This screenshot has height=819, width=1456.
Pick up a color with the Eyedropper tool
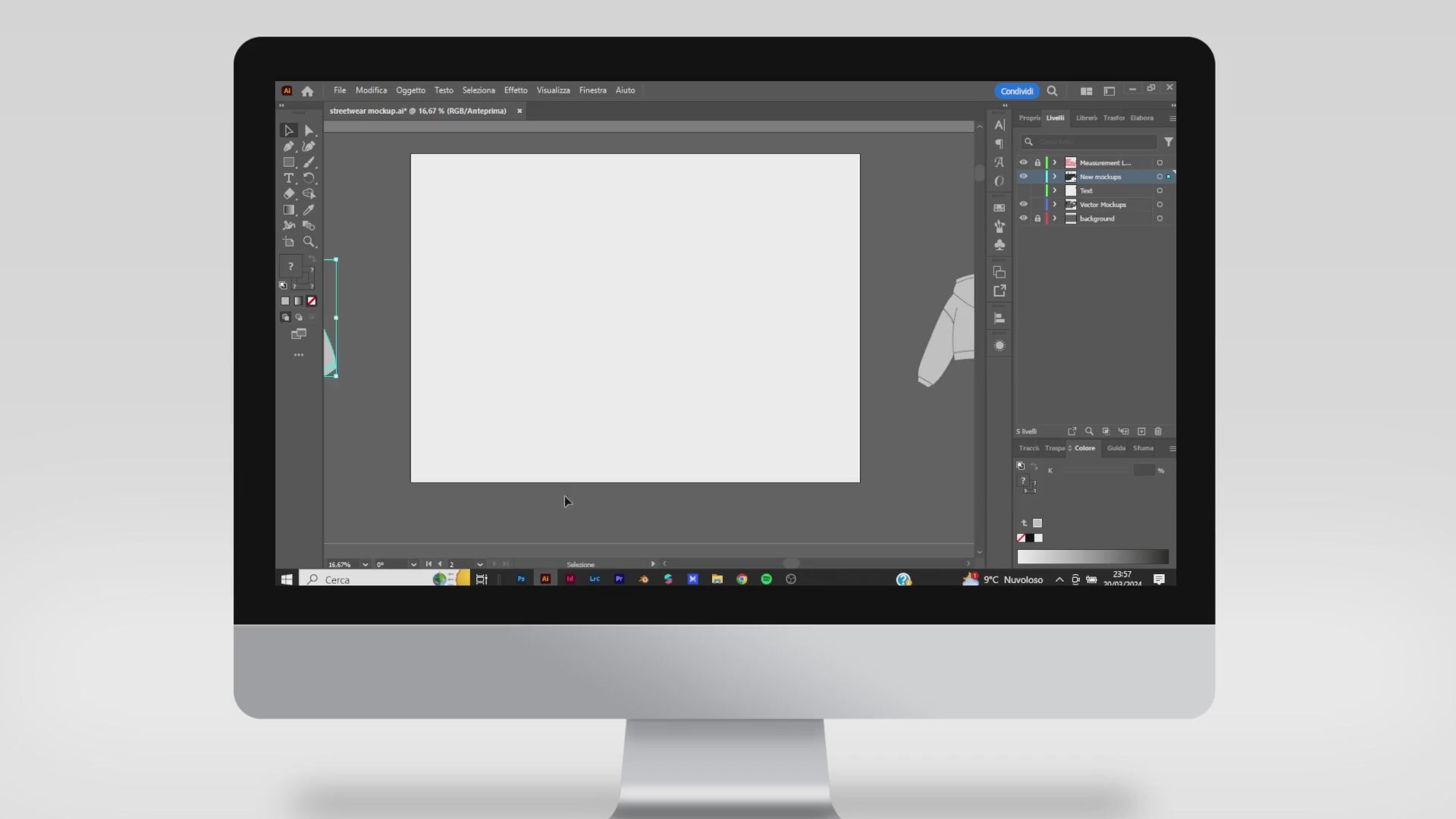[309, 210]
